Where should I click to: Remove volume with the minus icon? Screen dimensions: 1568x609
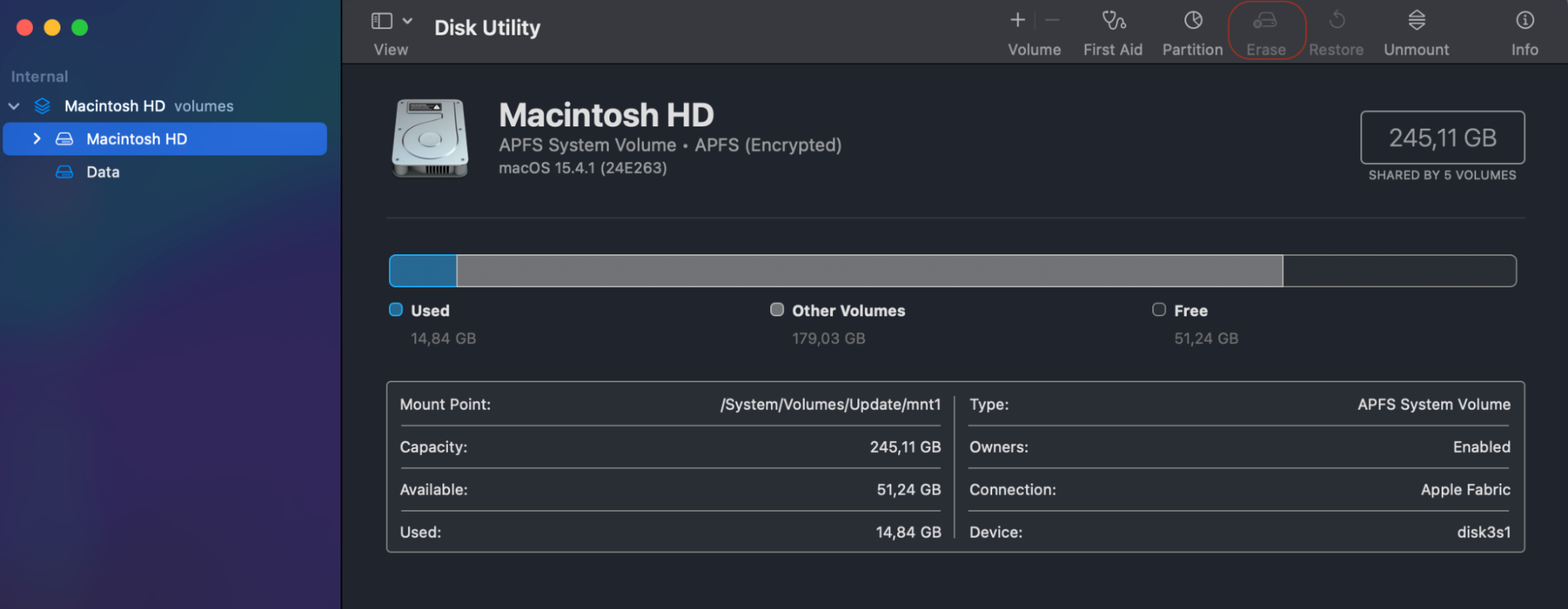coord(1053,20)
